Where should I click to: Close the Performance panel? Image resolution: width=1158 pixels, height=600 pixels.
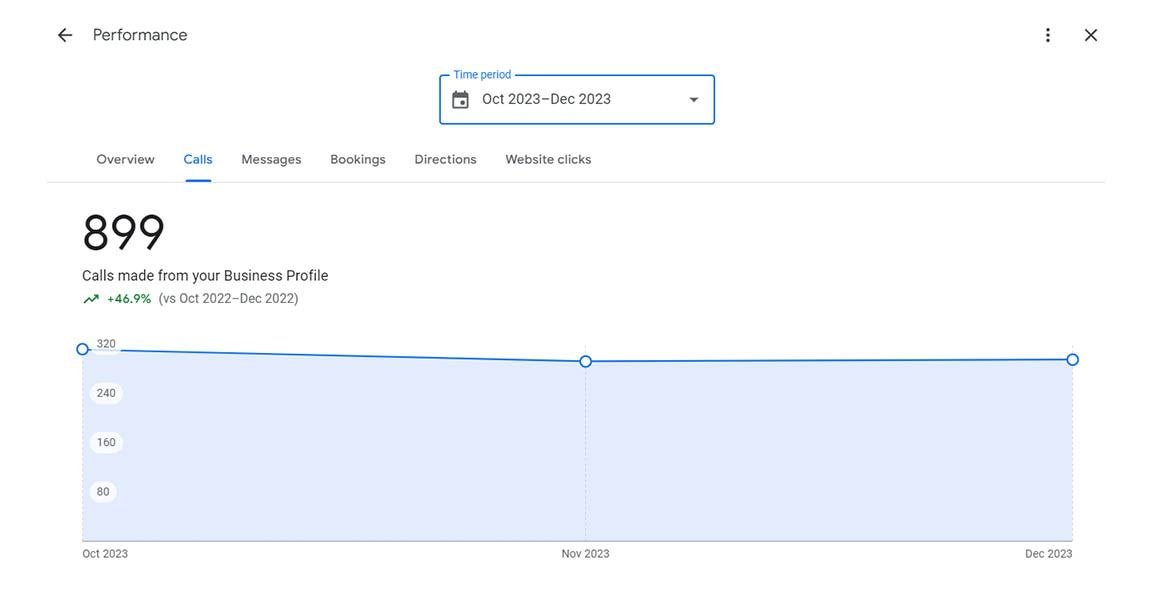pyautogui.click(x=1091, y=35)
